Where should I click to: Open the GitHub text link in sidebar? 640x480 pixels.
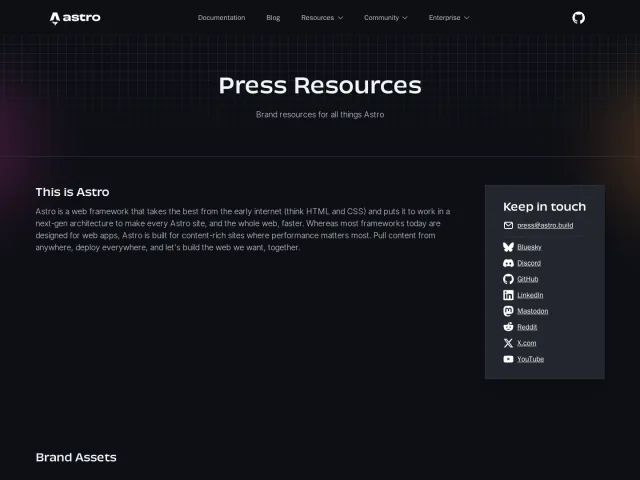[x=528, y=279]
